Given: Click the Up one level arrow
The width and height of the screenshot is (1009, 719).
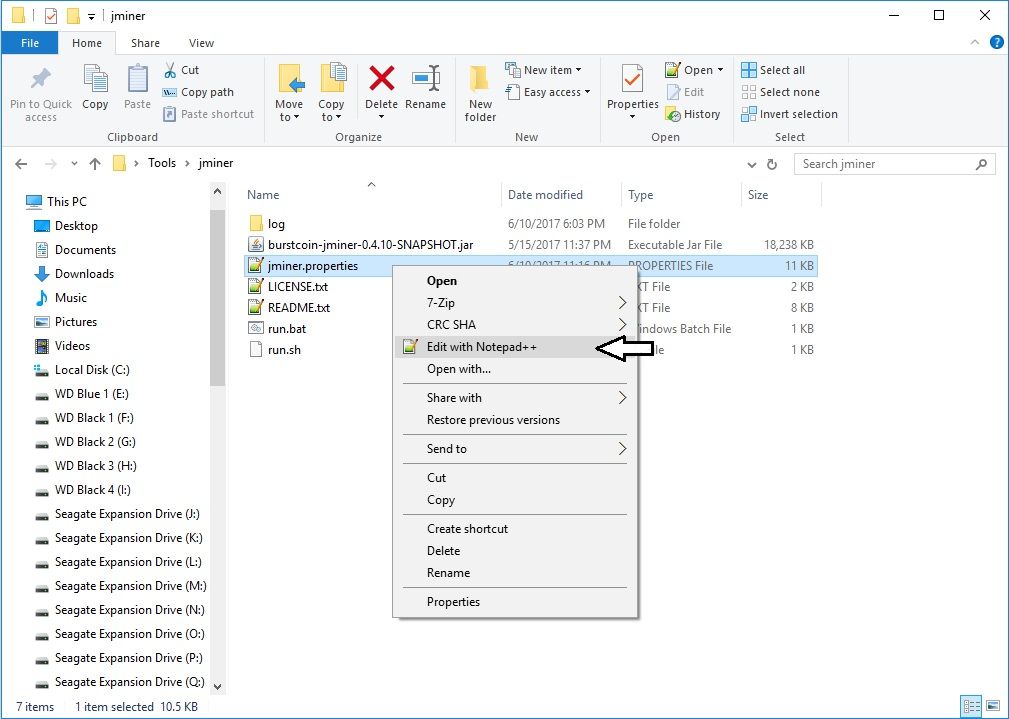Looking at the screenshot, I should point(95,164).
